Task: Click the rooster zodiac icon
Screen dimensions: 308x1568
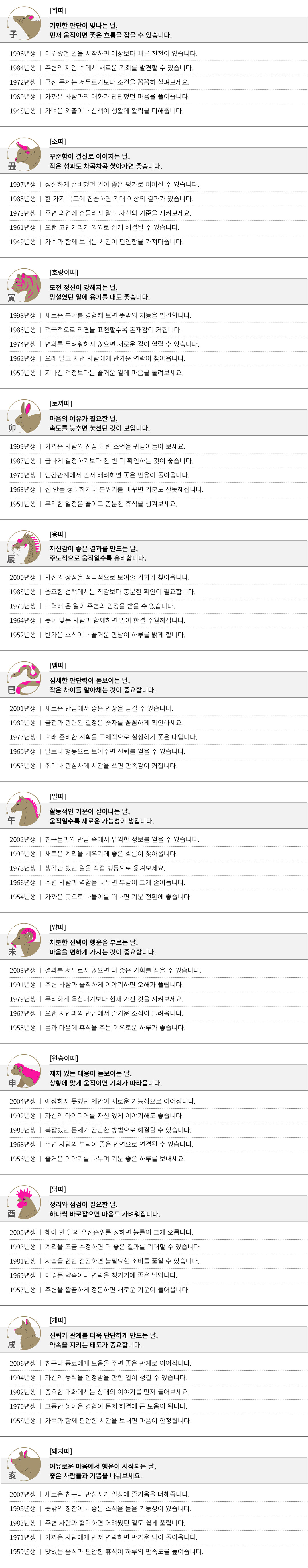Action: (24, 1202)
